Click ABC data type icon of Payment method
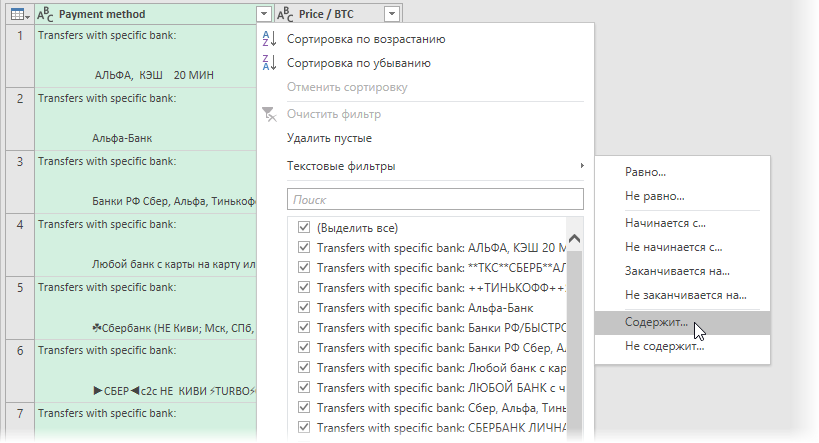Screen dimensions: 819x443 pyautogui.click(x=45, y=15)
